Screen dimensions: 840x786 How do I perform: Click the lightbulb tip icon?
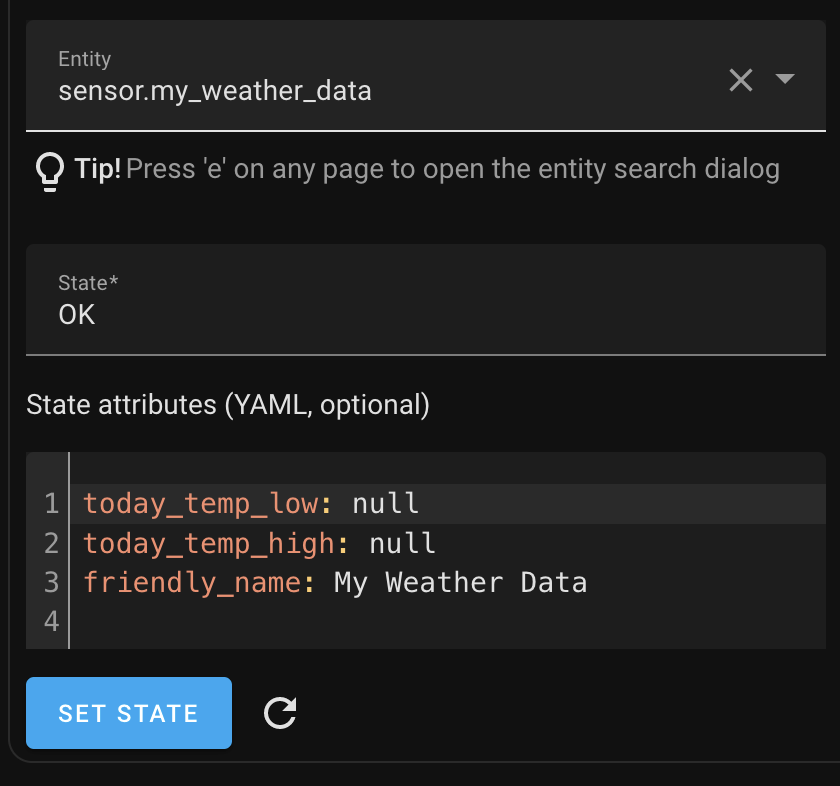pos(49,170)
